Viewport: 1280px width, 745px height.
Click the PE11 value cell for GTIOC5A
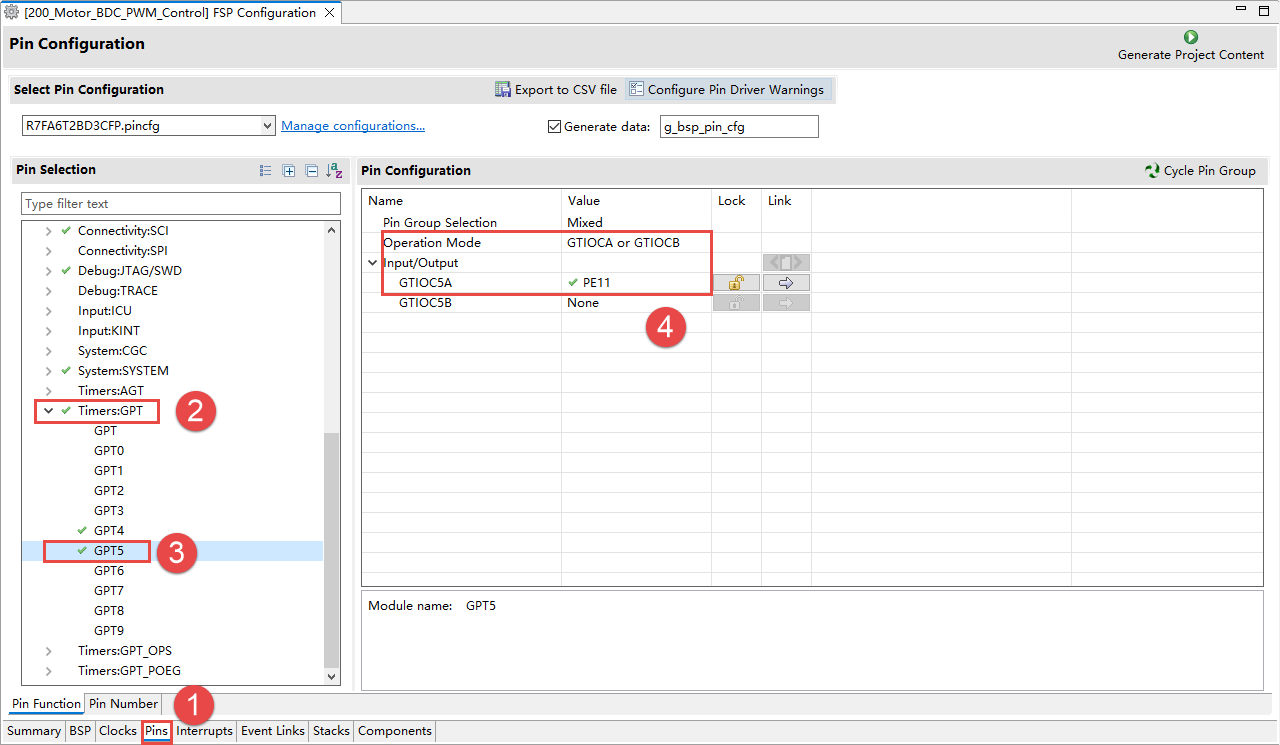(x=636, y=283)
